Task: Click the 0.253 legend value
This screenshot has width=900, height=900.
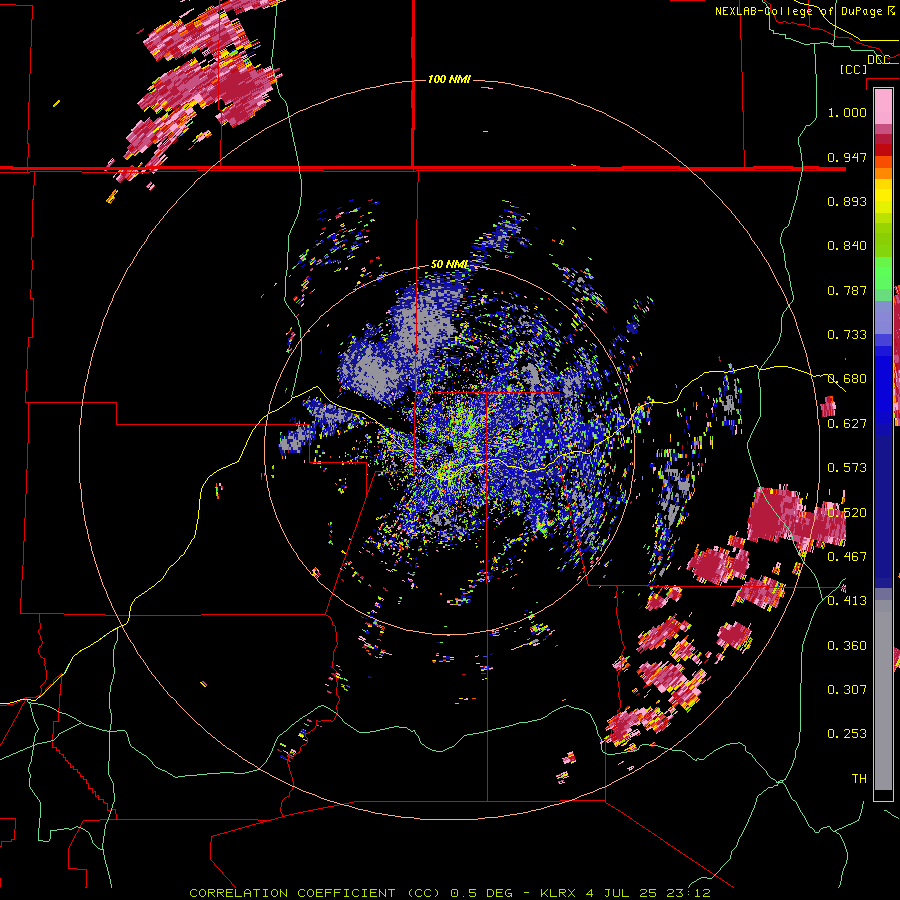Action: click(847, 734)
